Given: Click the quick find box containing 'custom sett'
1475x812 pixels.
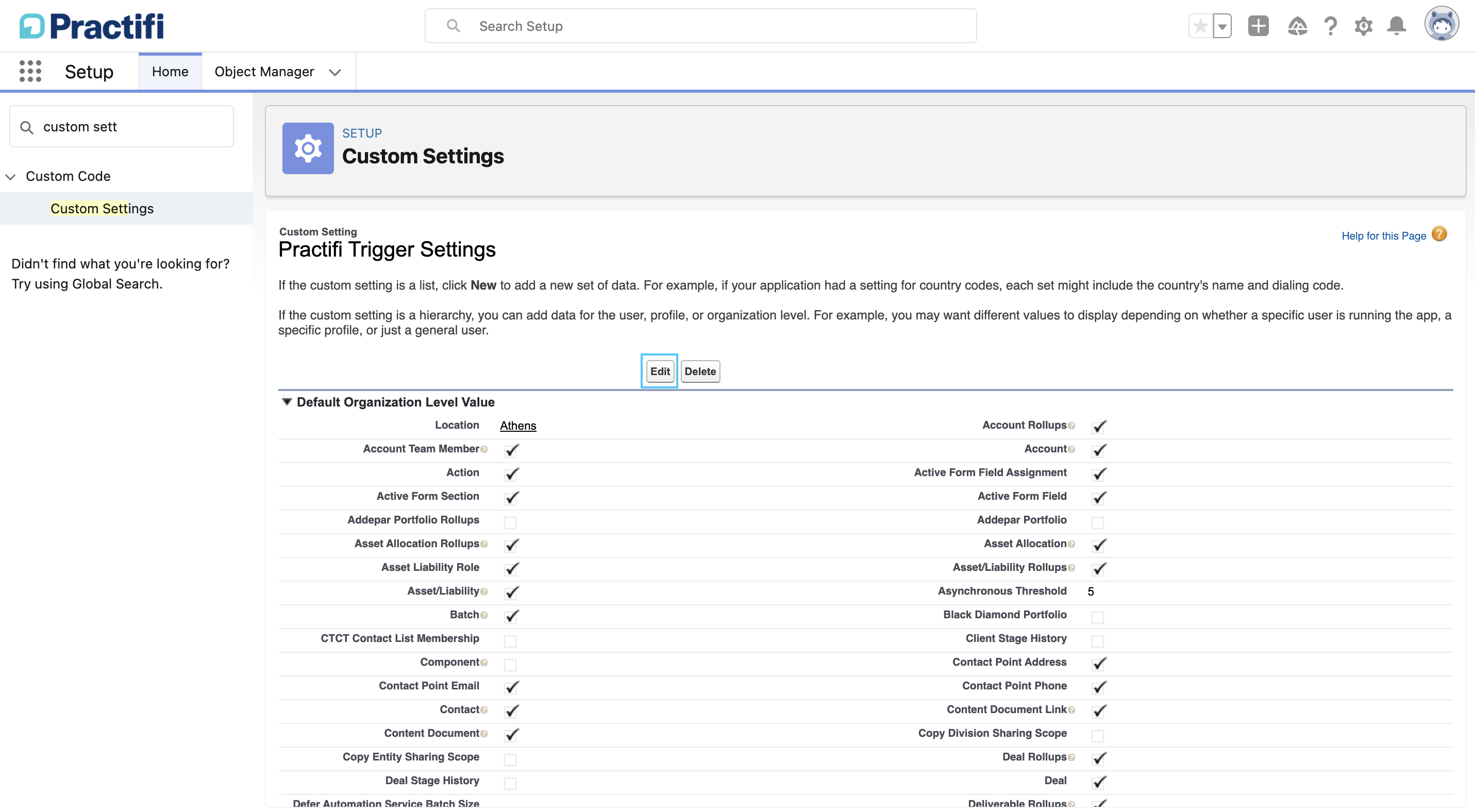Looking at the screenshot, I should pos(122,126).
